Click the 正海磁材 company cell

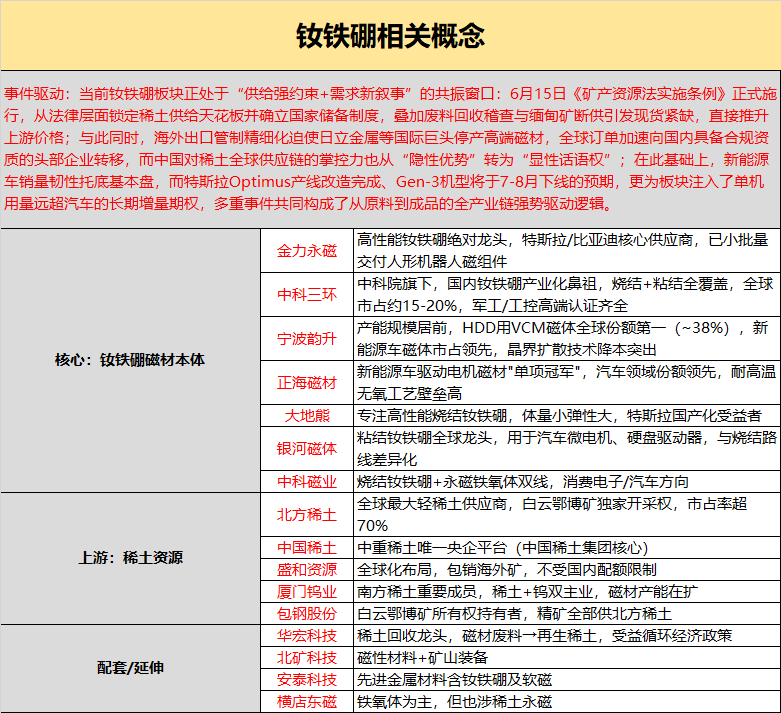(307, 383)
